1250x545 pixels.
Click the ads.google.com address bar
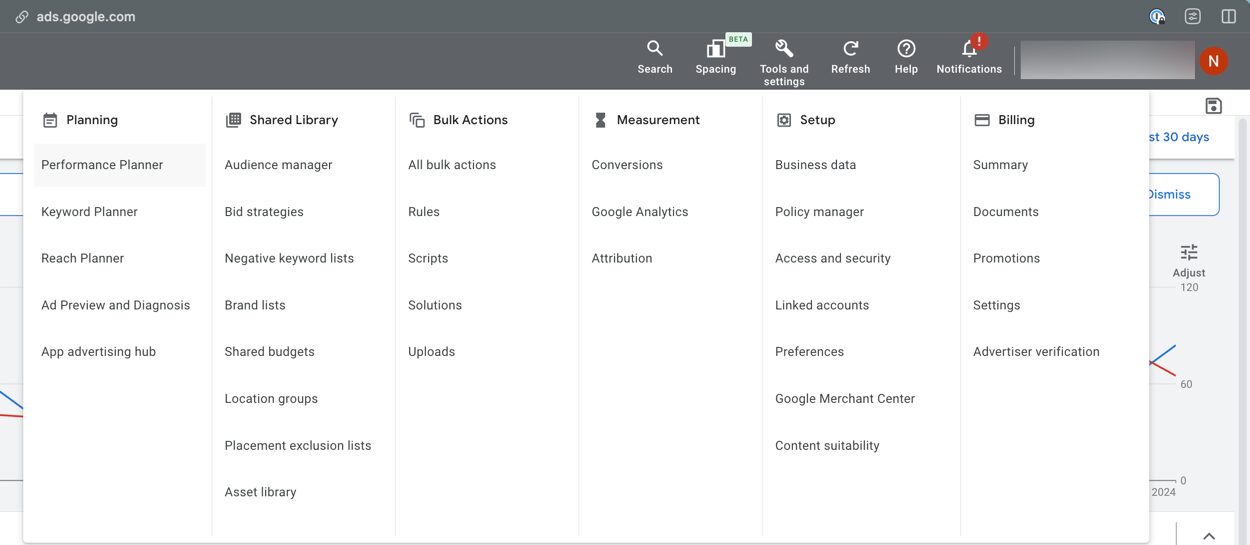pos(86,17)
